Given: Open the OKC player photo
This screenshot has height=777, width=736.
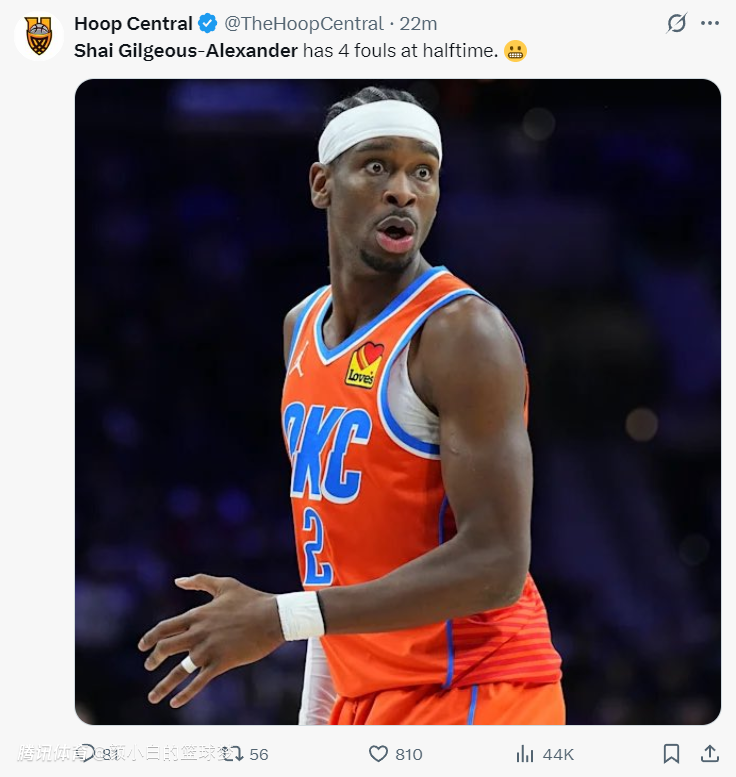Looking at the screenshot, I should pos(398,401).
